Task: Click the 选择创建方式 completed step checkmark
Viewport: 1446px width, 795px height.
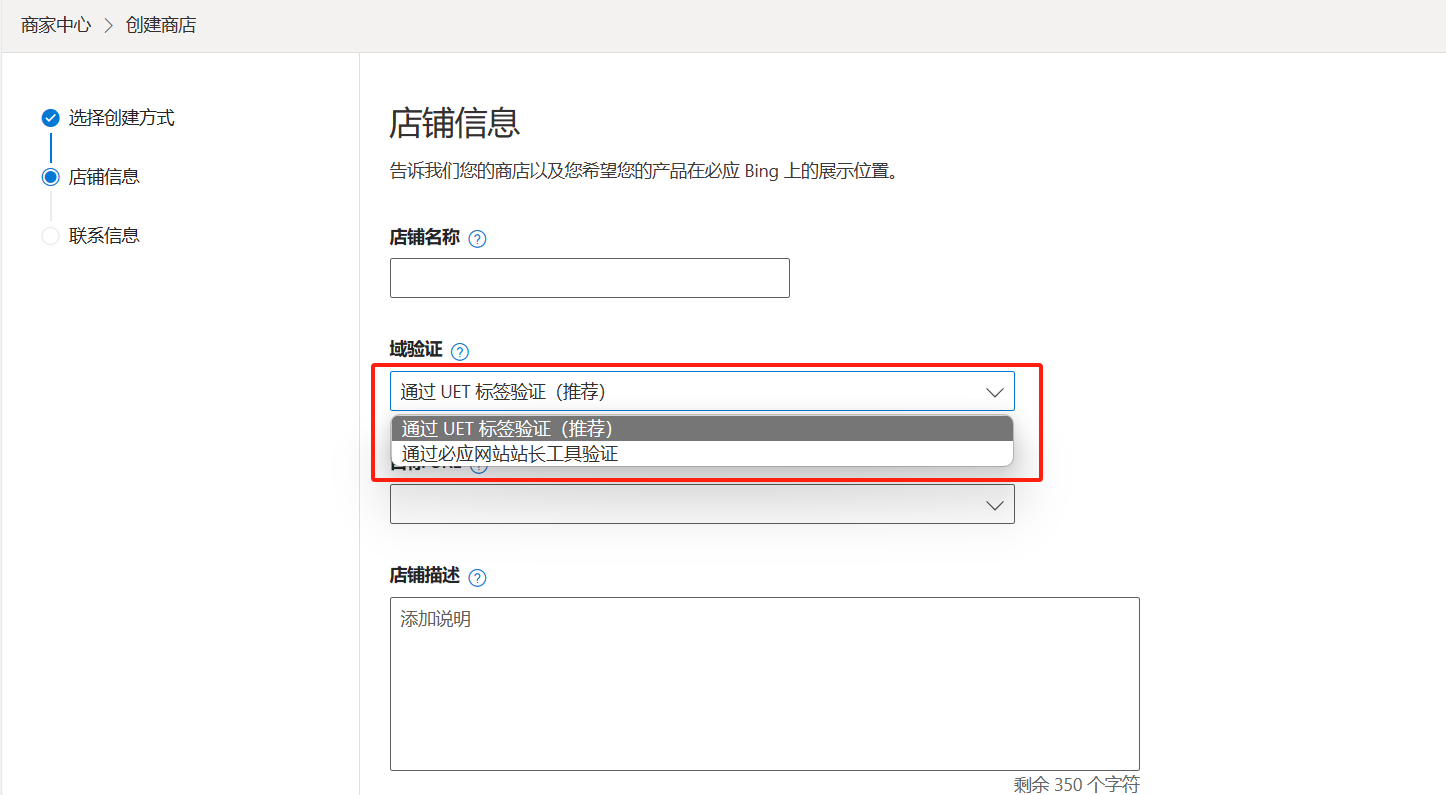Action: pos(50,118)
